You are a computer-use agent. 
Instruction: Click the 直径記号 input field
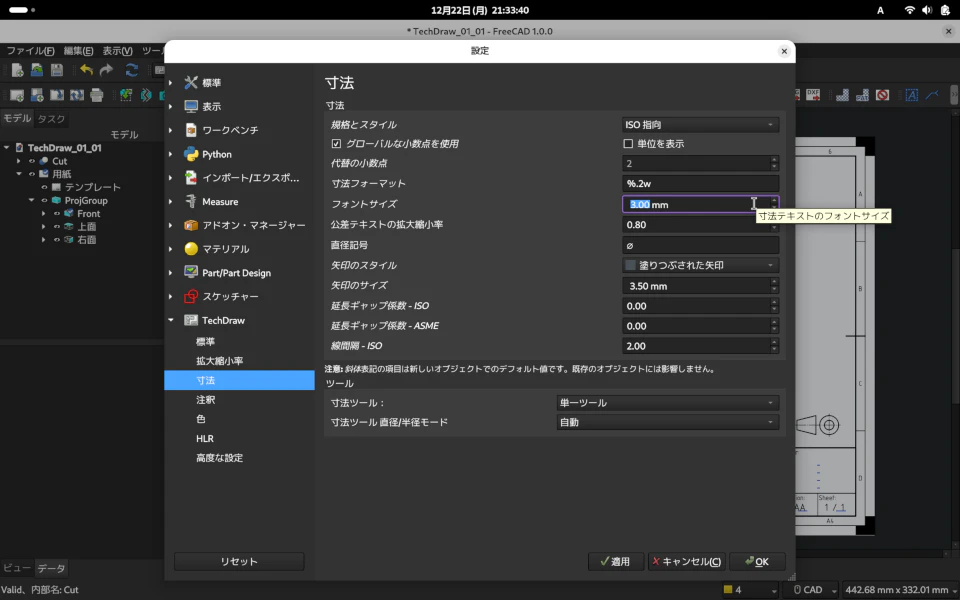coord(700,246)
